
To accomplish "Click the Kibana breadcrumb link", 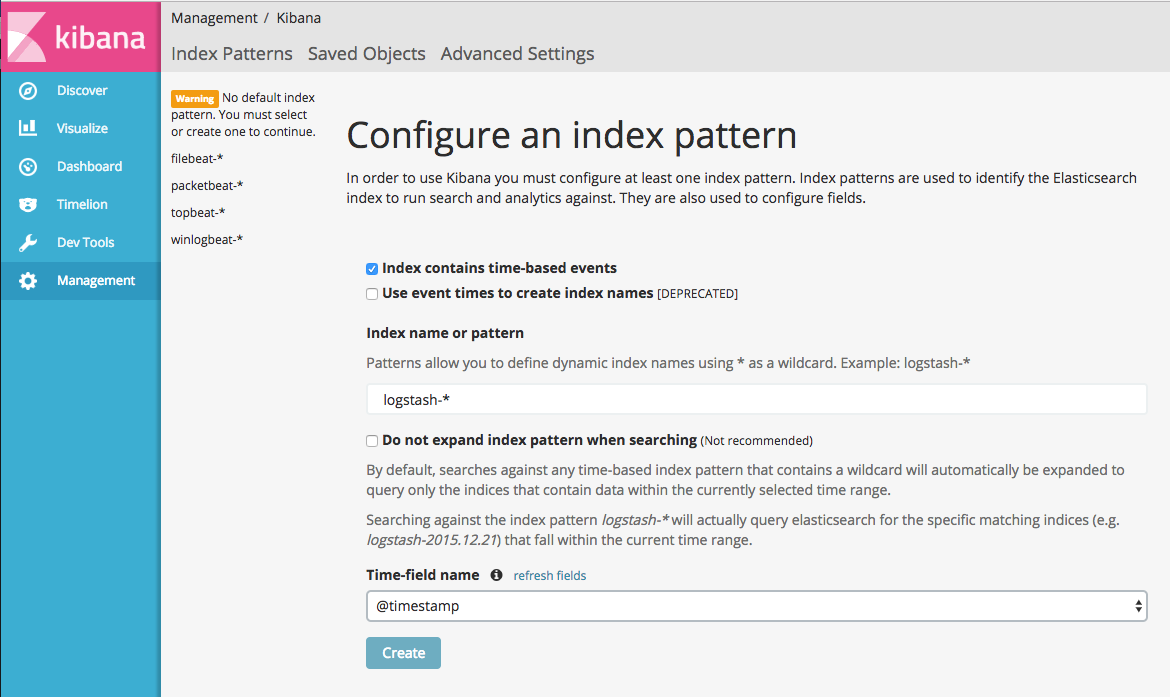I will [298, 18].
